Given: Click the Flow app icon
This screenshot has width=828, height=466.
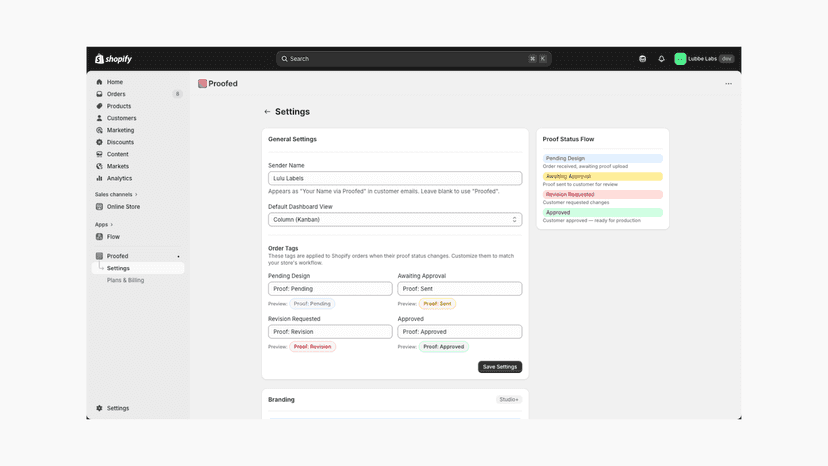Looking at the screenshot, I should click(x=99, y=237).
